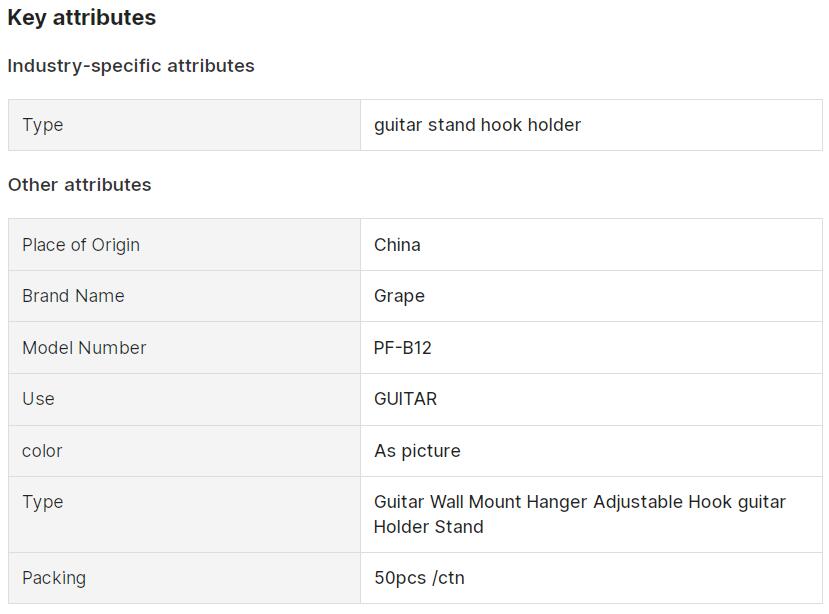The width and height of the screenshot is (829, 614).
Task: Click the 'Key attributes' heading
Action: pyautogui.click(x=82, y=18)
